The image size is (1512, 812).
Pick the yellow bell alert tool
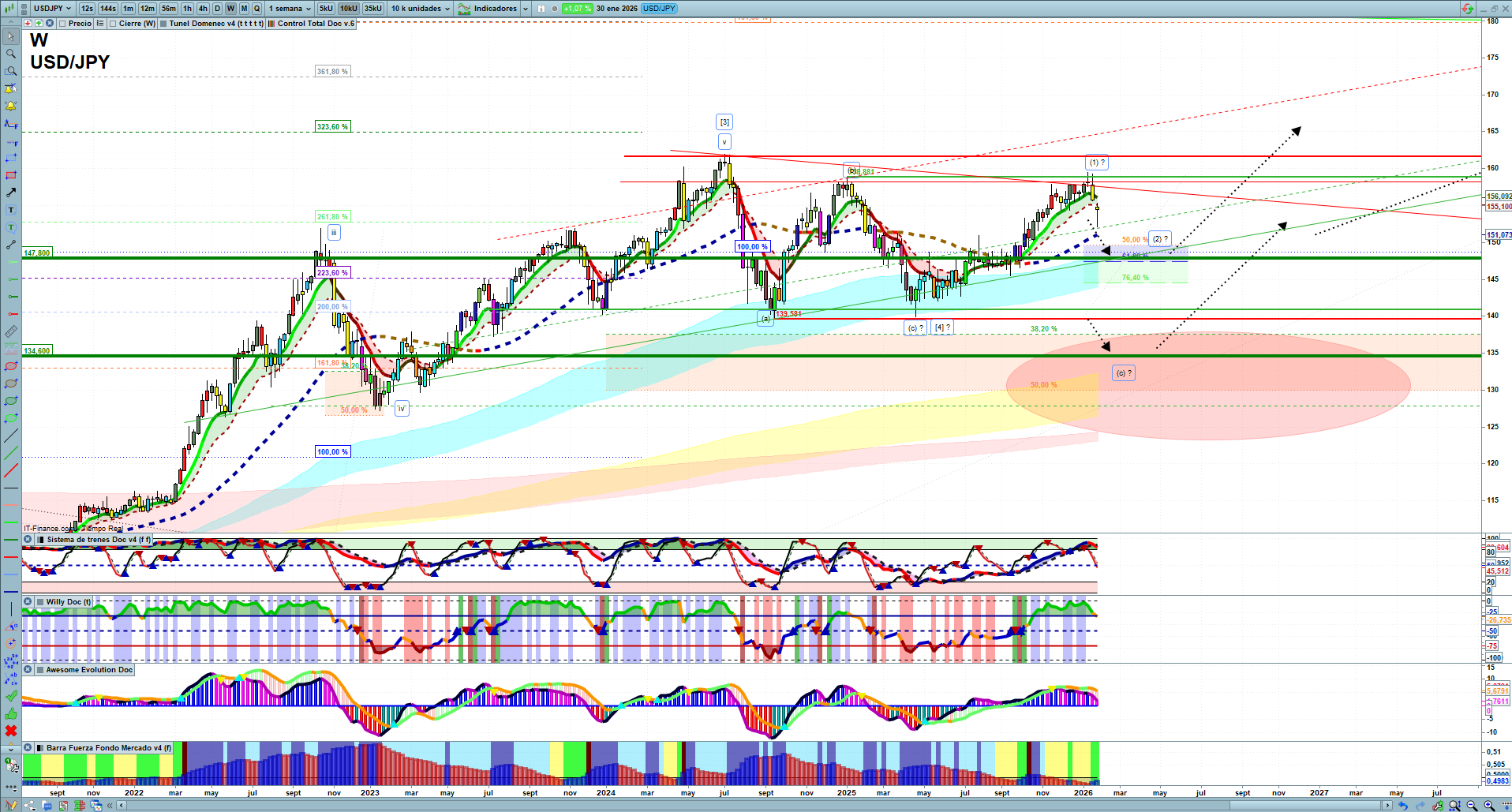coord(10,106)
